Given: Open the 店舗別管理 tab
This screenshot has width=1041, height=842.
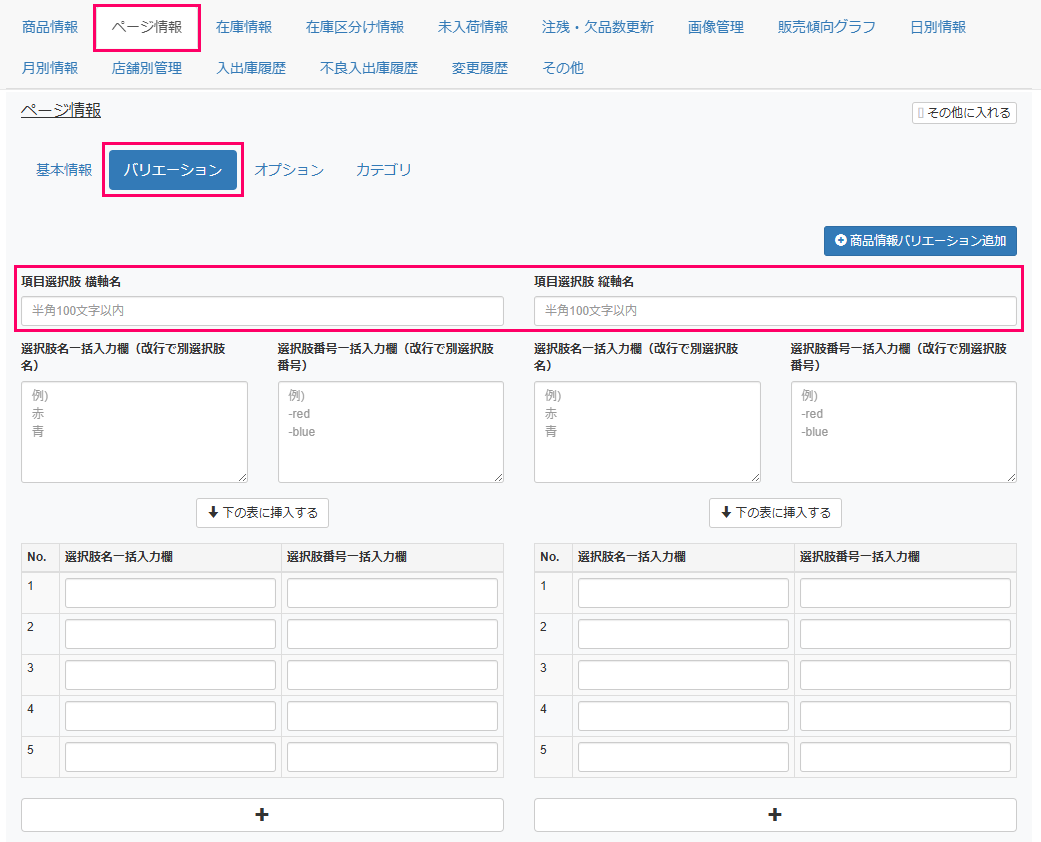Looking at the screenshot, I should click(x=147, y=68).
